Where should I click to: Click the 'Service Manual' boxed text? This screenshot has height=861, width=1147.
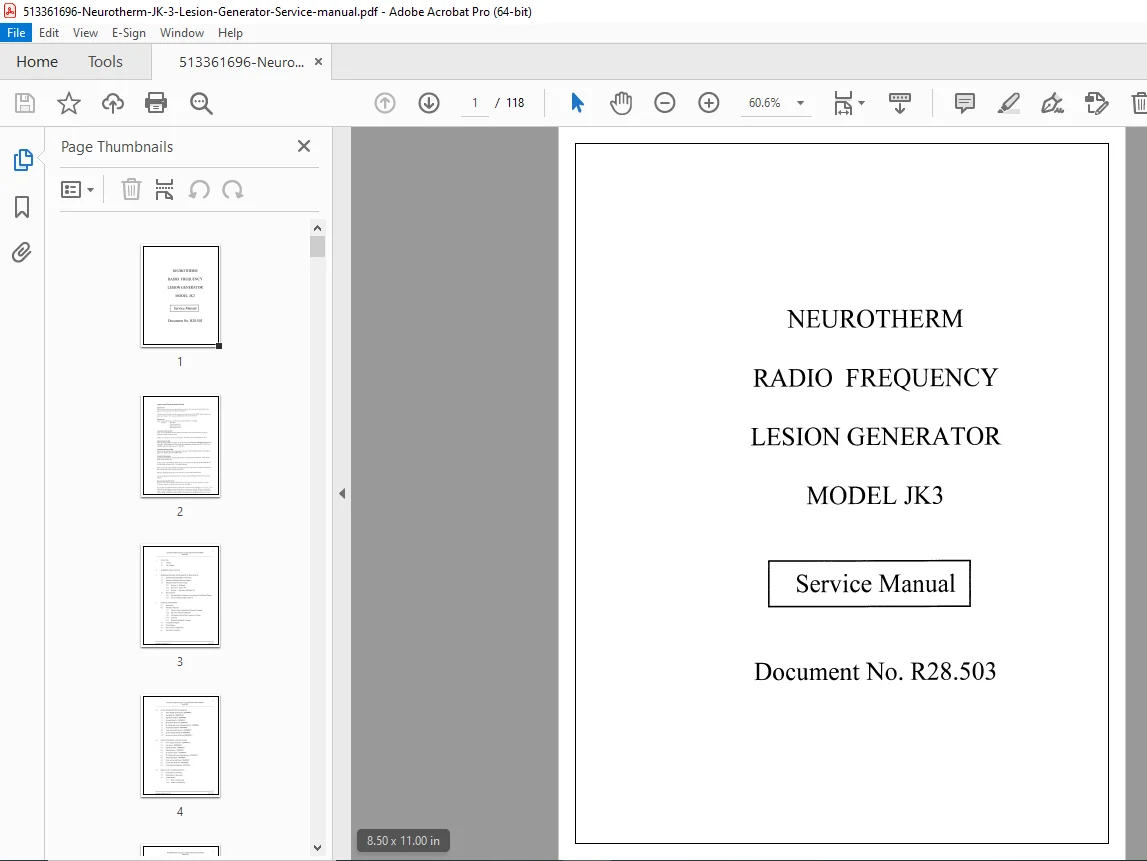pos(869,584)
